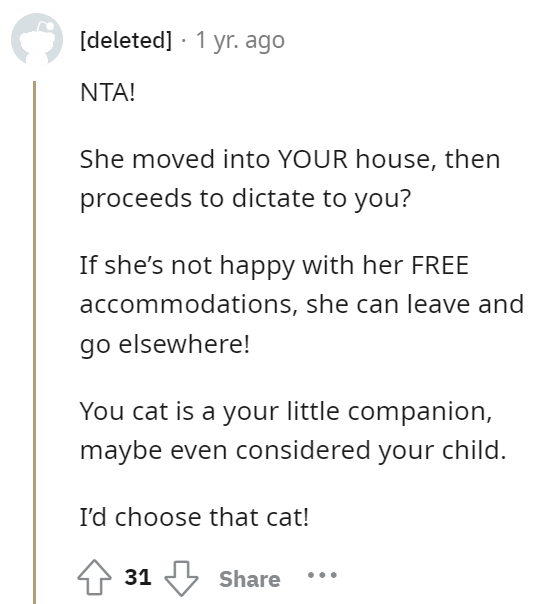Click the capitalized word 'YOUR'
Viewport: 546px width, 604px height.
coord(312,159)
